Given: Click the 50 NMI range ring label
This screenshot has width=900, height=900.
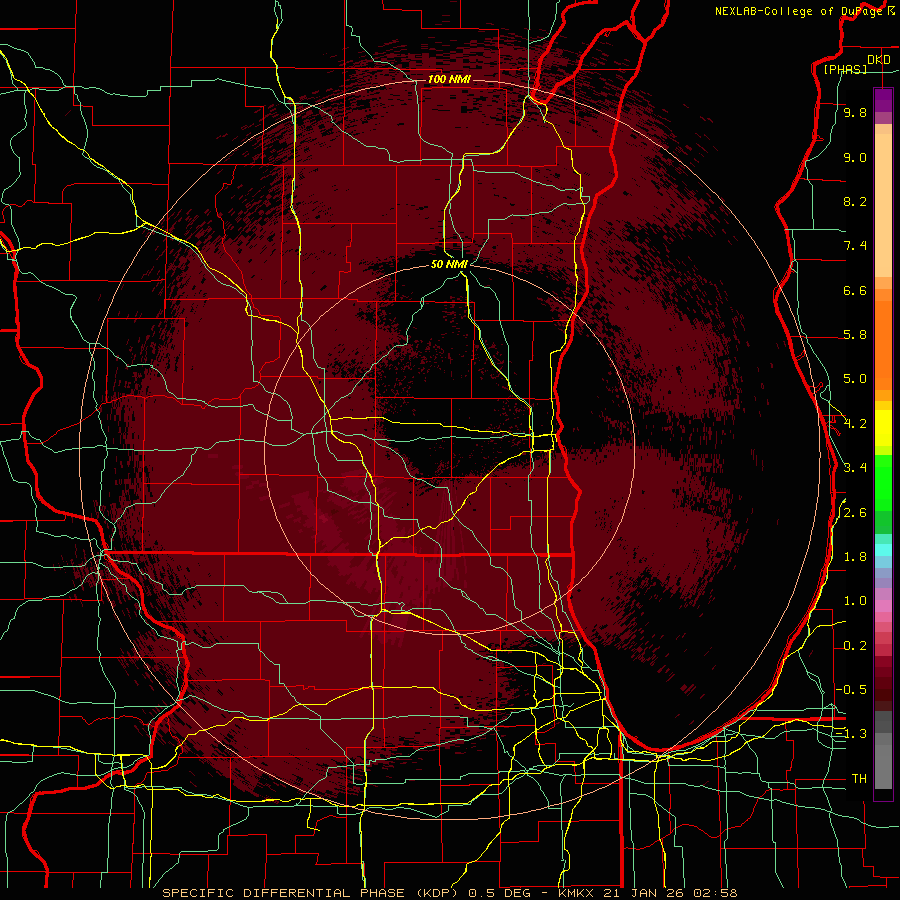Looking at the screenshot, I should tap(449, 264).
